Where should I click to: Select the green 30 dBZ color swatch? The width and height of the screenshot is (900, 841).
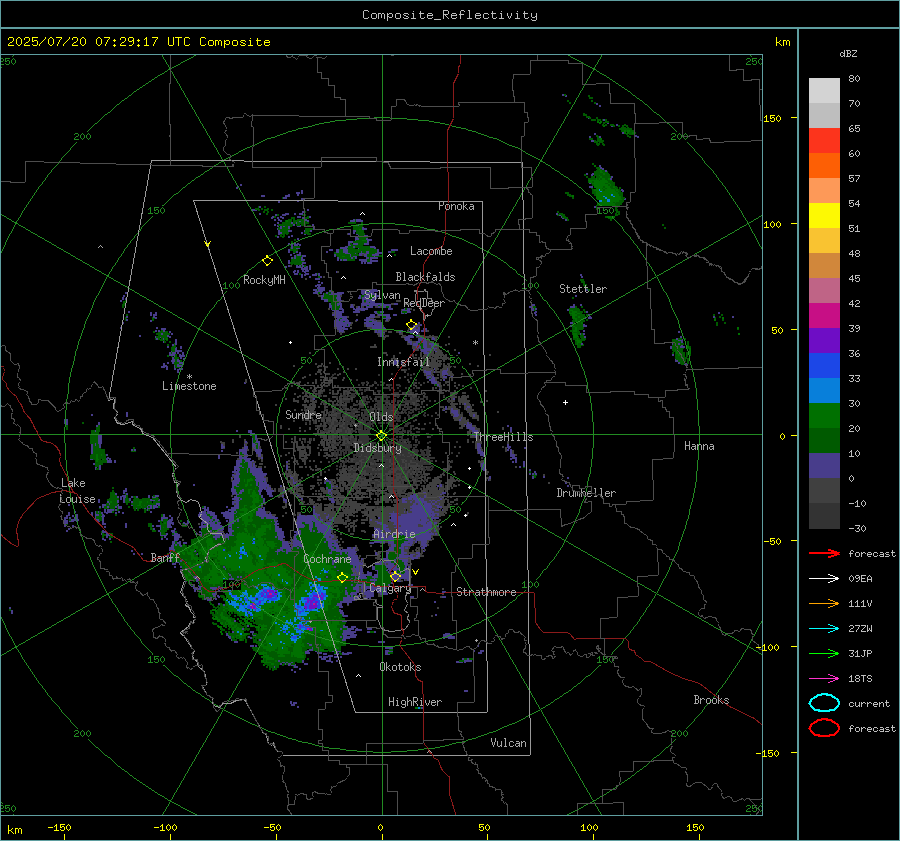click(x=824, y=415)
